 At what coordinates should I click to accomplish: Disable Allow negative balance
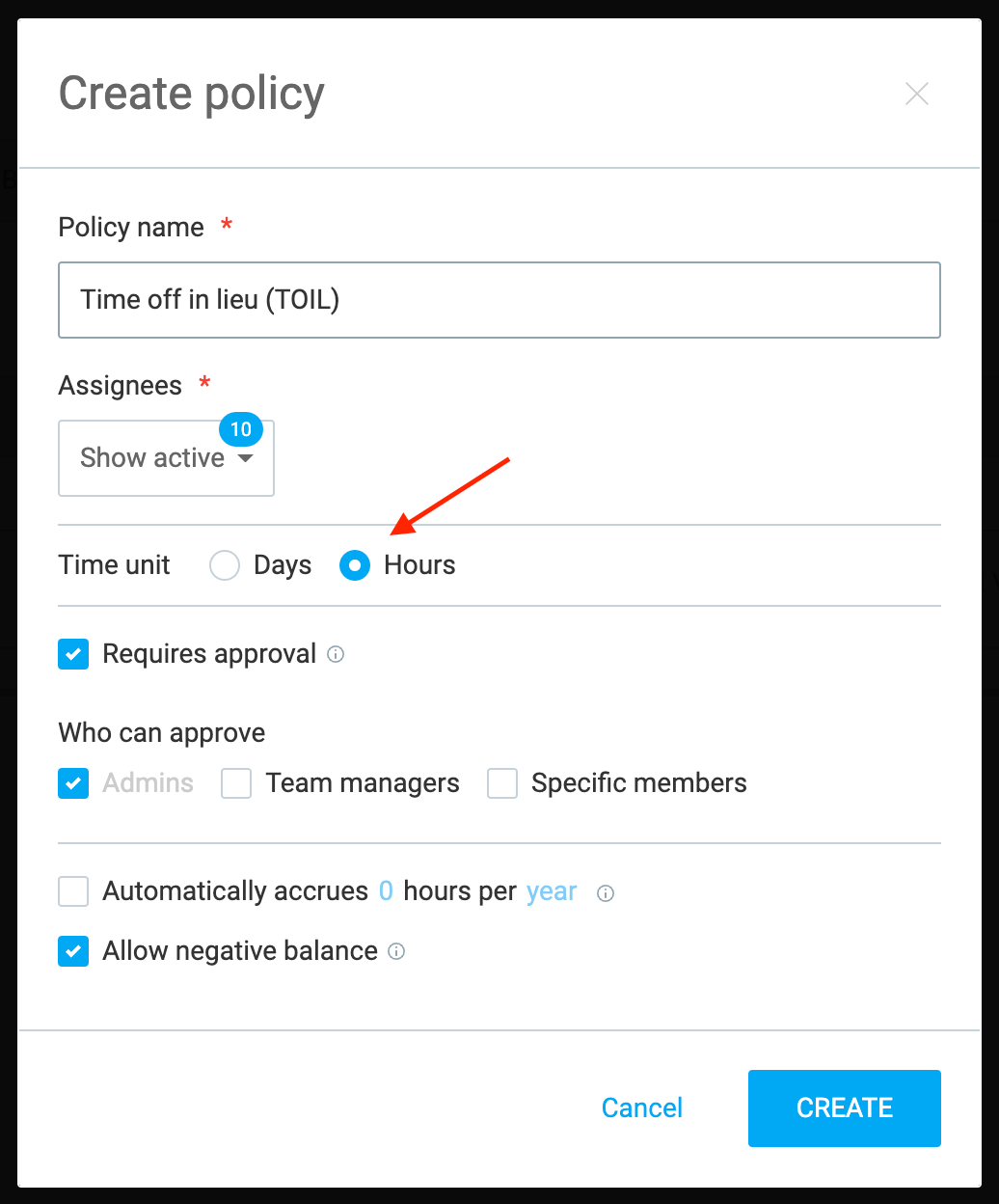pos(73,951)
